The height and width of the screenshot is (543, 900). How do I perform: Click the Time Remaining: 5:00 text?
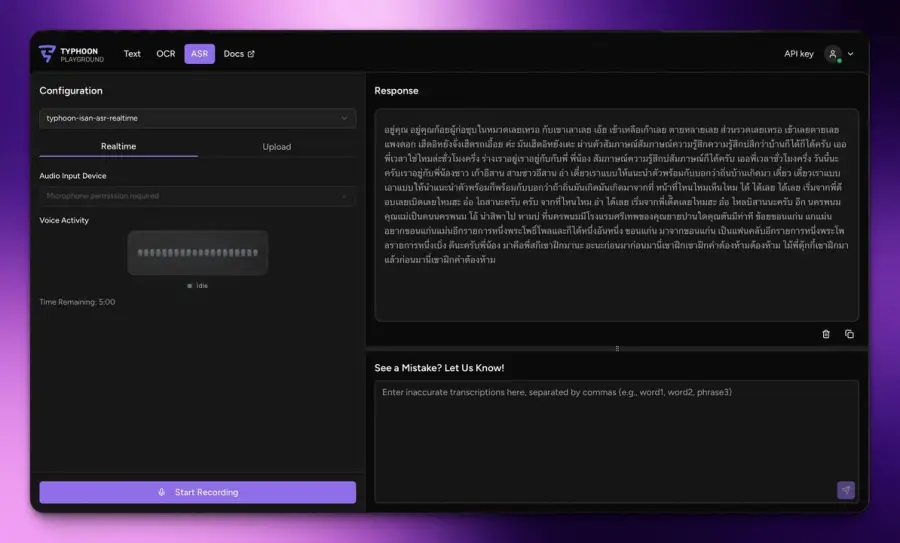[77, 302]
